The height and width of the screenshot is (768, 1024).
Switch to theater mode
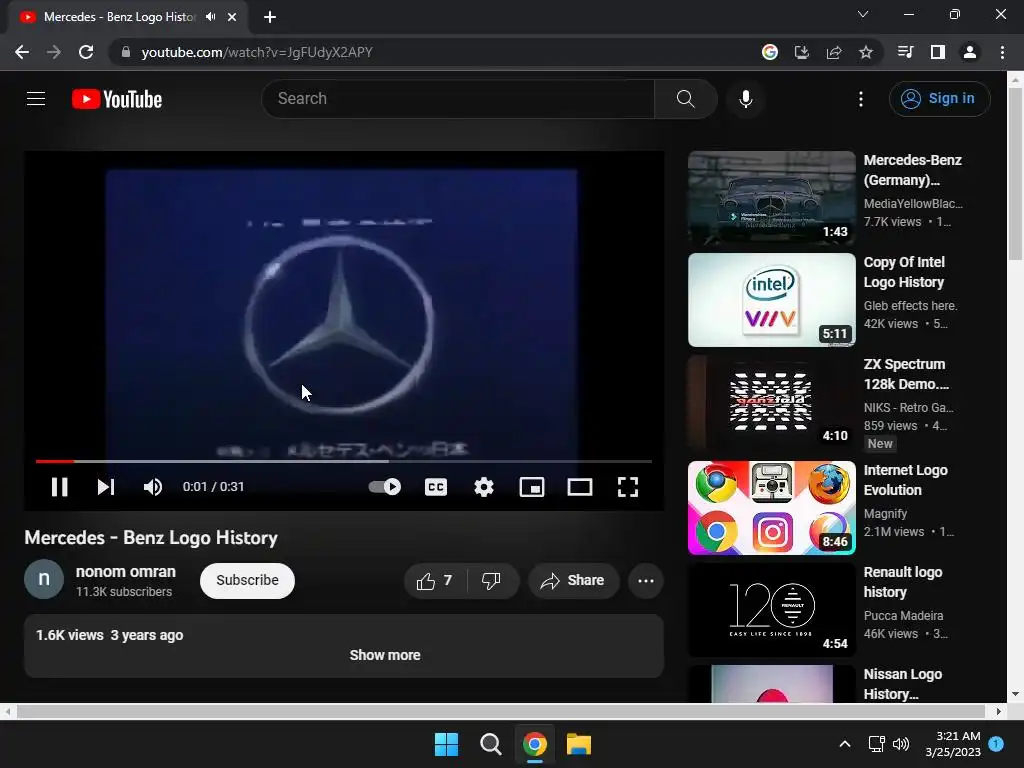580,487
